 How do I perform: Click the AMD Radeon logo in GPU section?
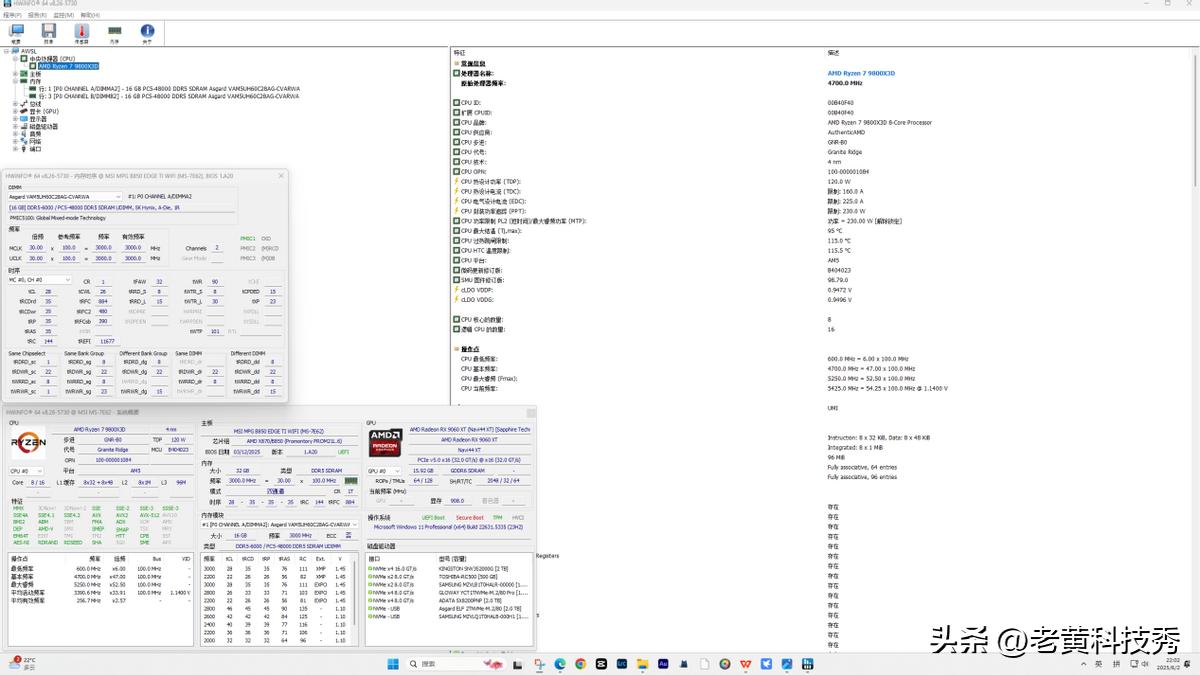[x=385, y=442]
